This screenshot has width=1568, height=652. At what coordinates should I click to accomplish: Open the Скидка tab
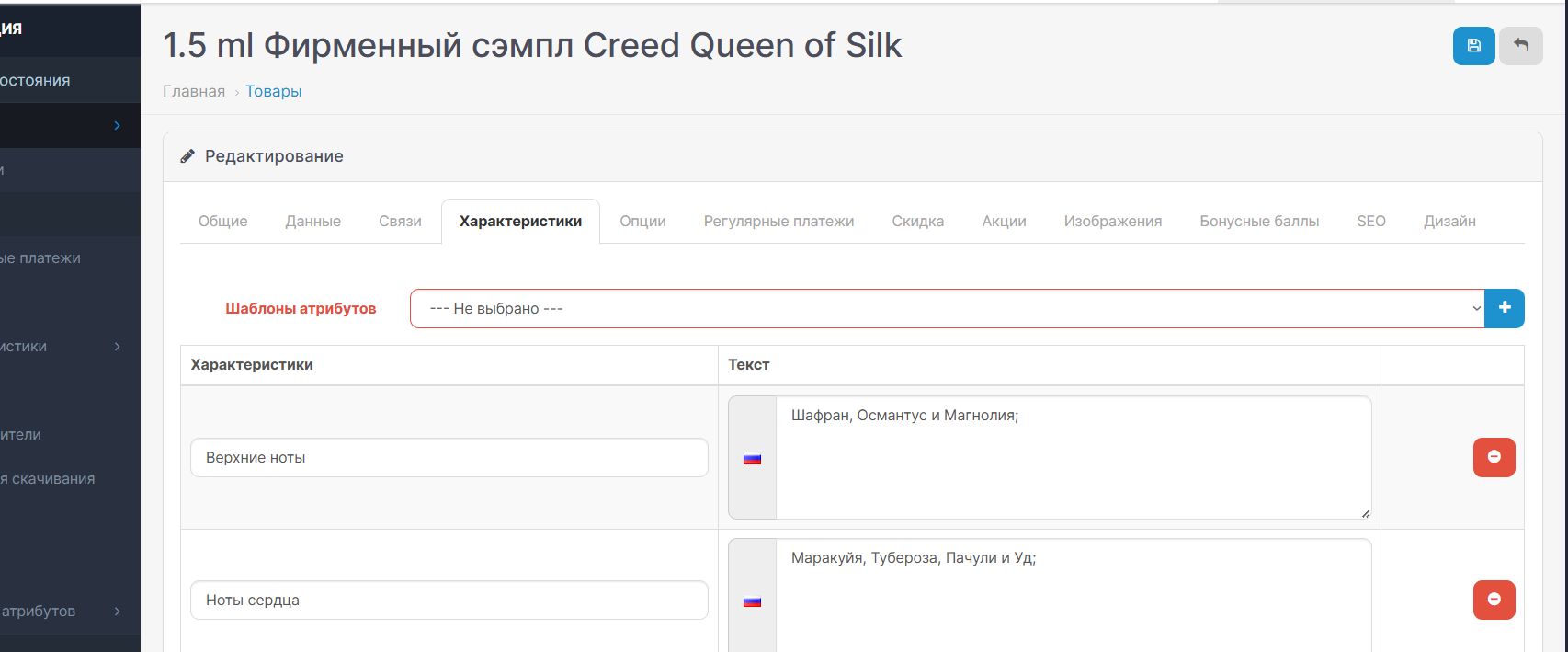click(x=918, y=222)
